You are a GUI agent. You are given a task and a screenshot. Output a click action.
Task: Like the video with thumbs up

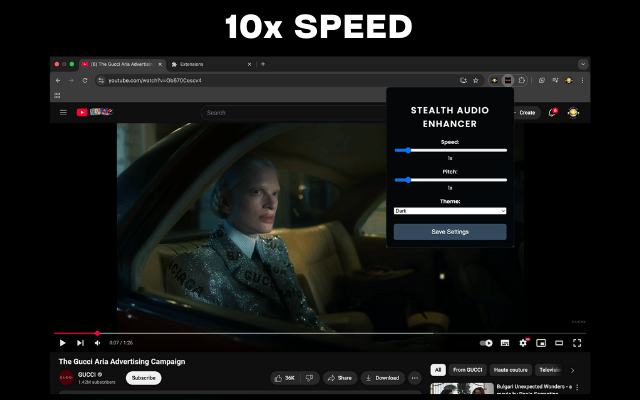[x=285, y=378]
